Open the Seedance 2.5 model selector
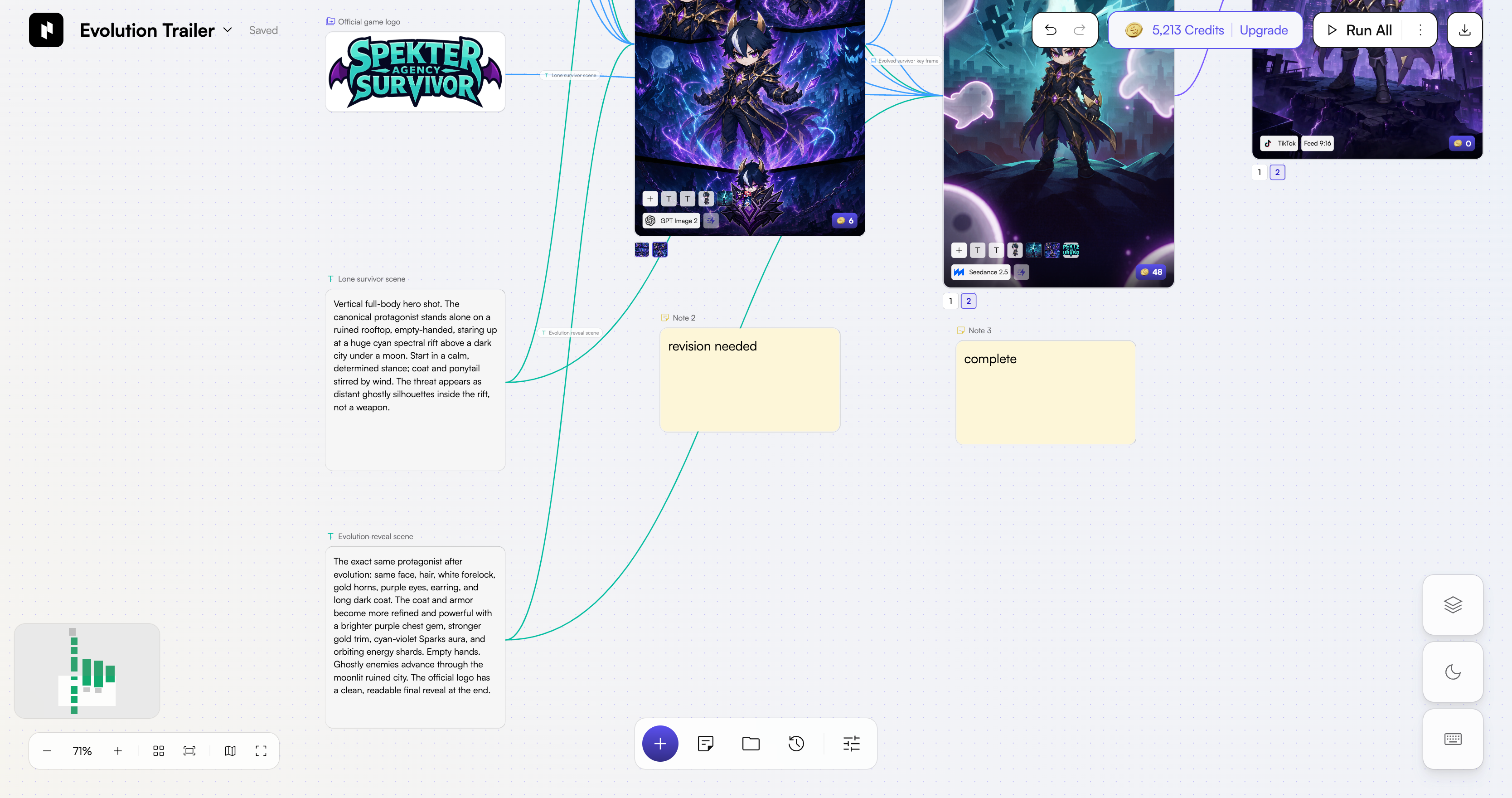 [981, 272]
